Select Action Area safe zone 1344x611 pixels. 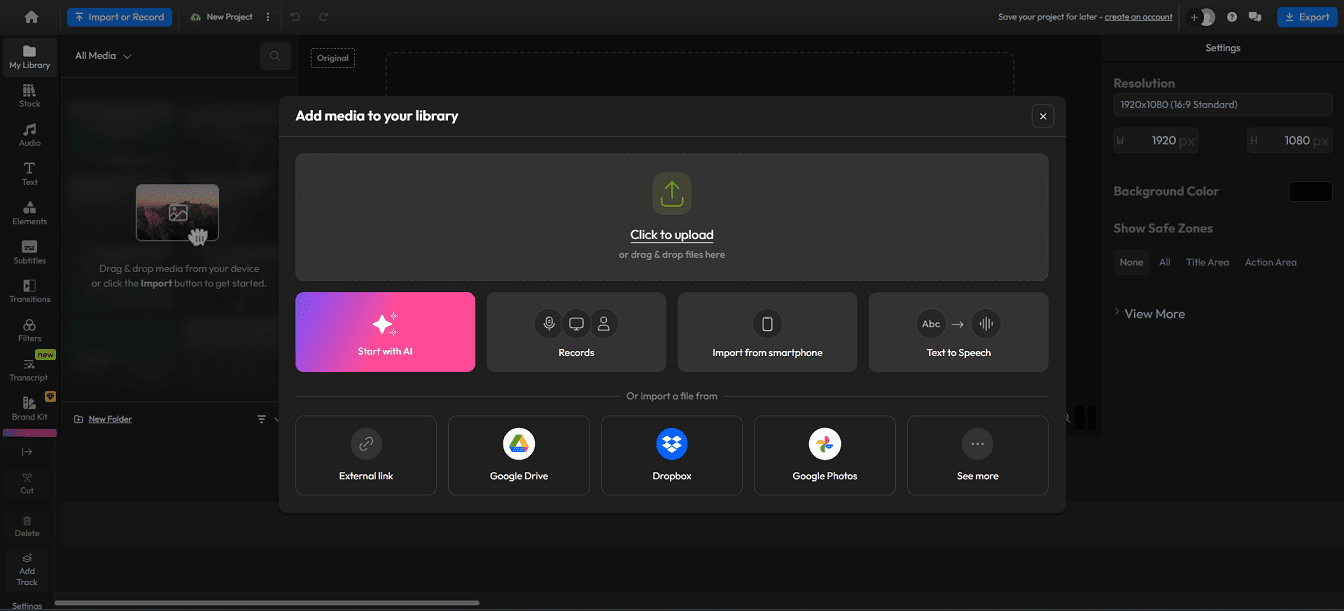click(x=1270, y=263)
